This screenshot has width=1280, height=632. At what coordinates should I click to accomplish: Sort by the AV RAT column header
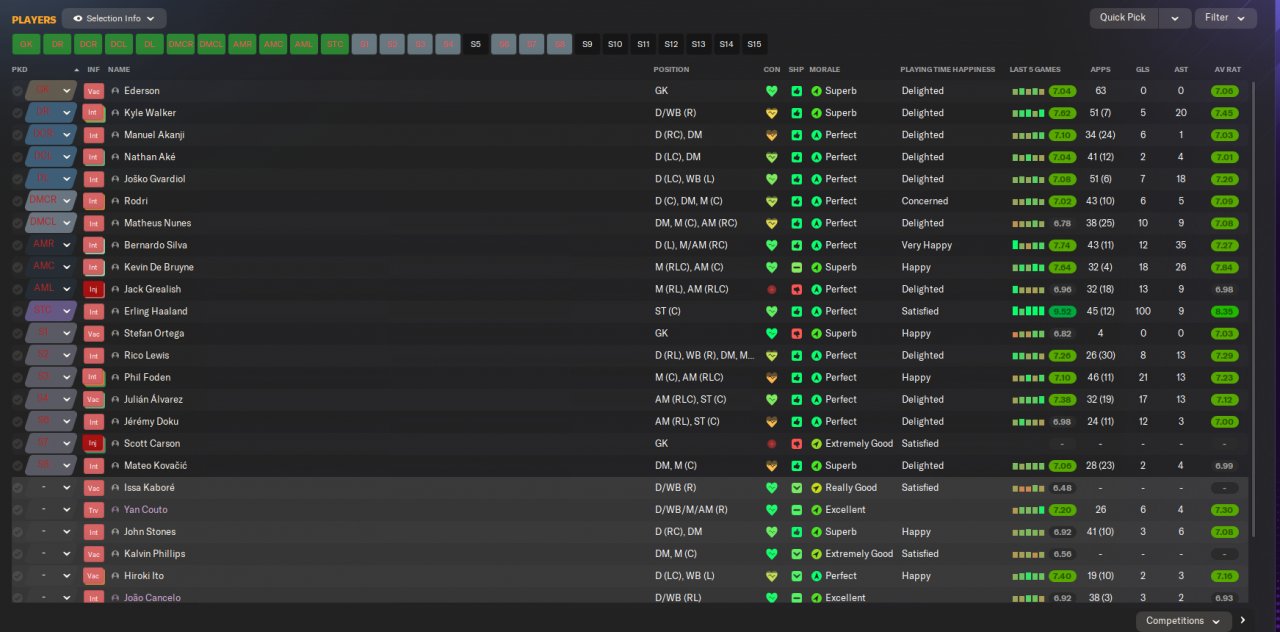point(1227,70)
